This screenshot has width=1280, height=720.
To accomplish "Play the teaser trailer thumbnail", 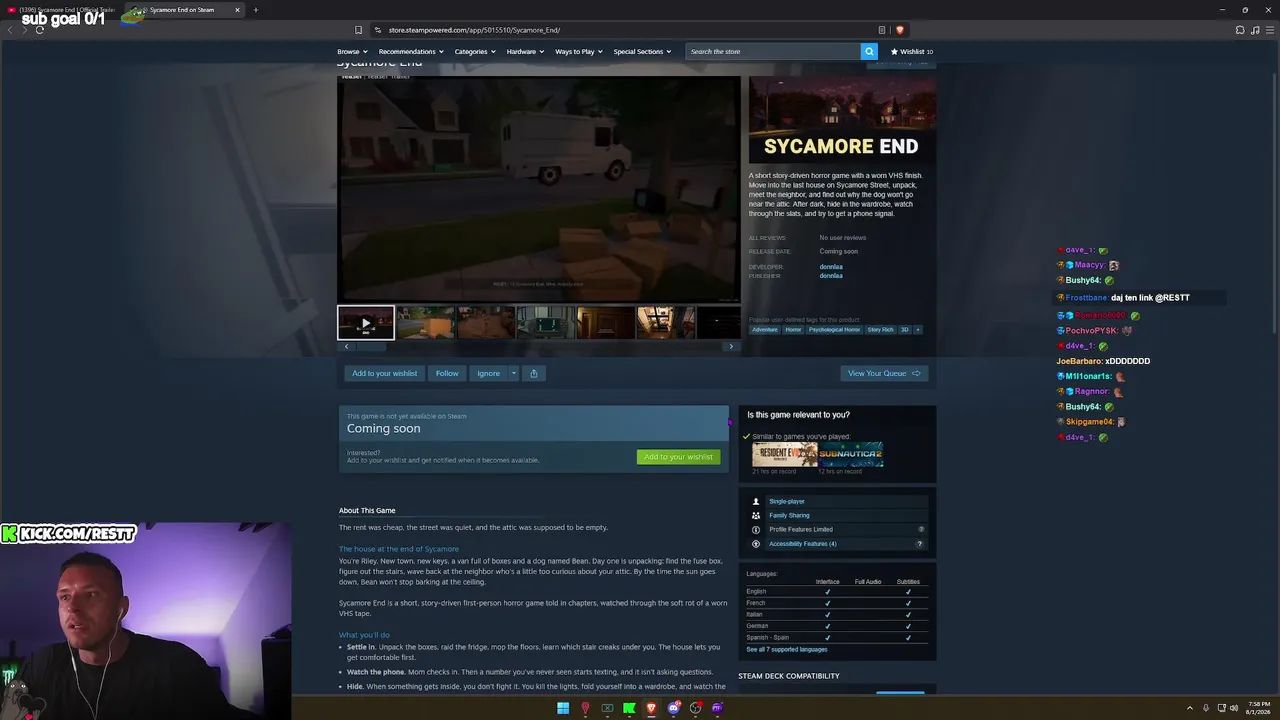I will click(366, 323).
